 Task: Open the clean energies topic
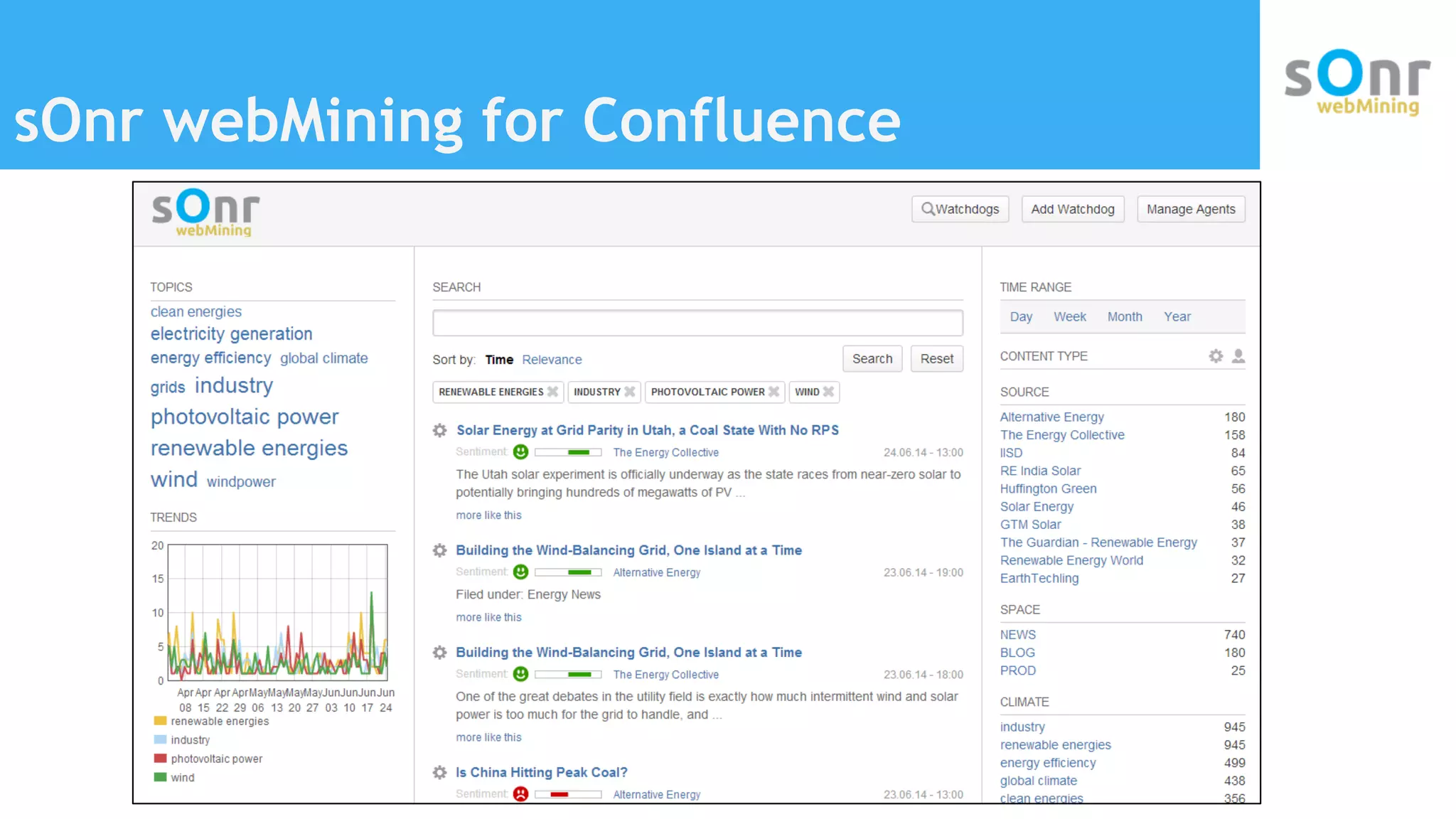click(196, 311)
